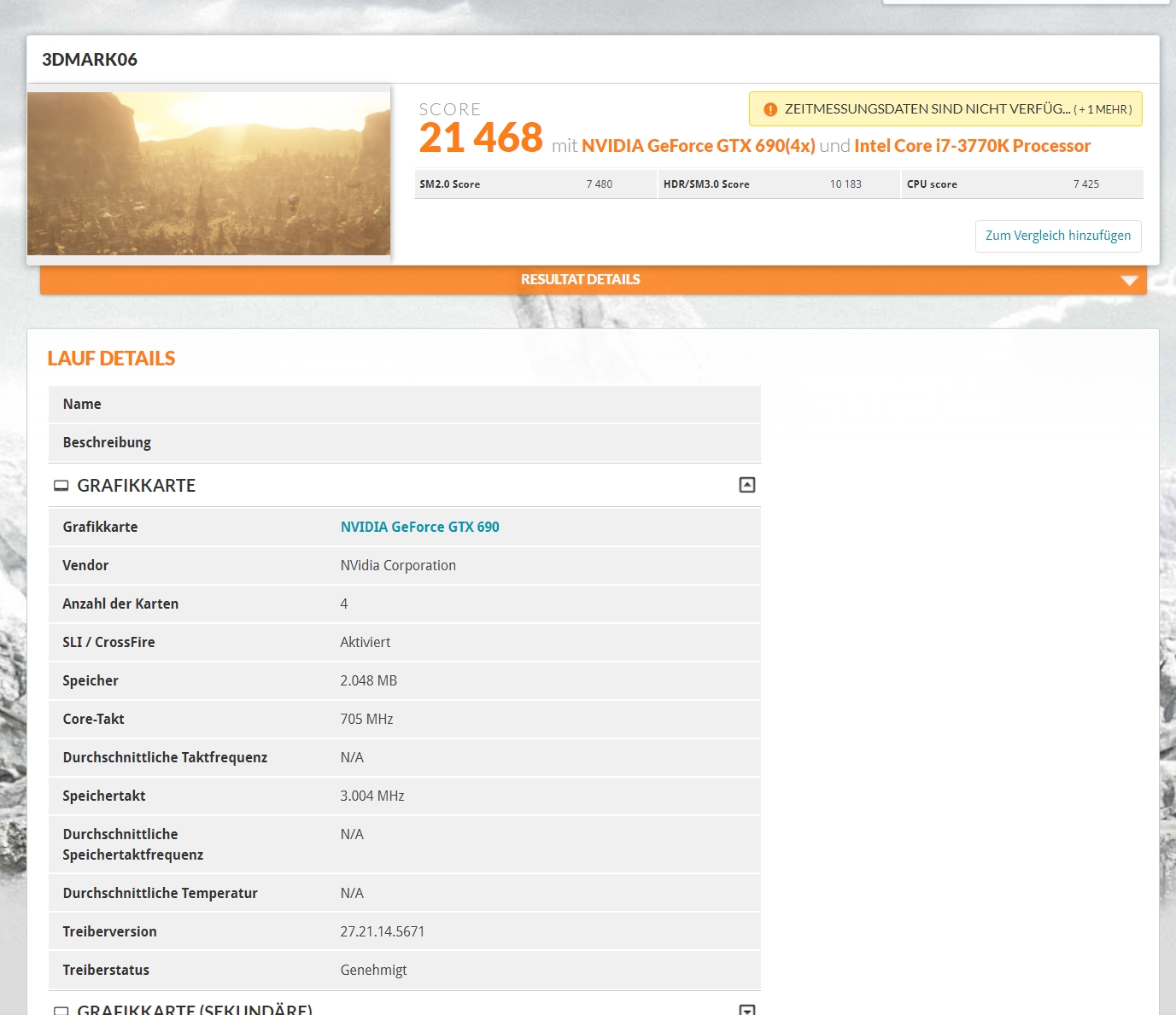
Task: Click the Name row
Action: coord(405,404)
